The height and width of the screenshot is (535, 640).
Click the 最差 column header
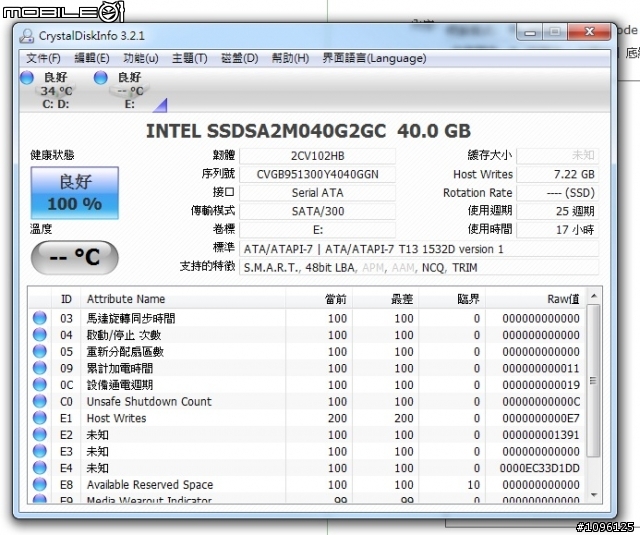tap(385, 299)
